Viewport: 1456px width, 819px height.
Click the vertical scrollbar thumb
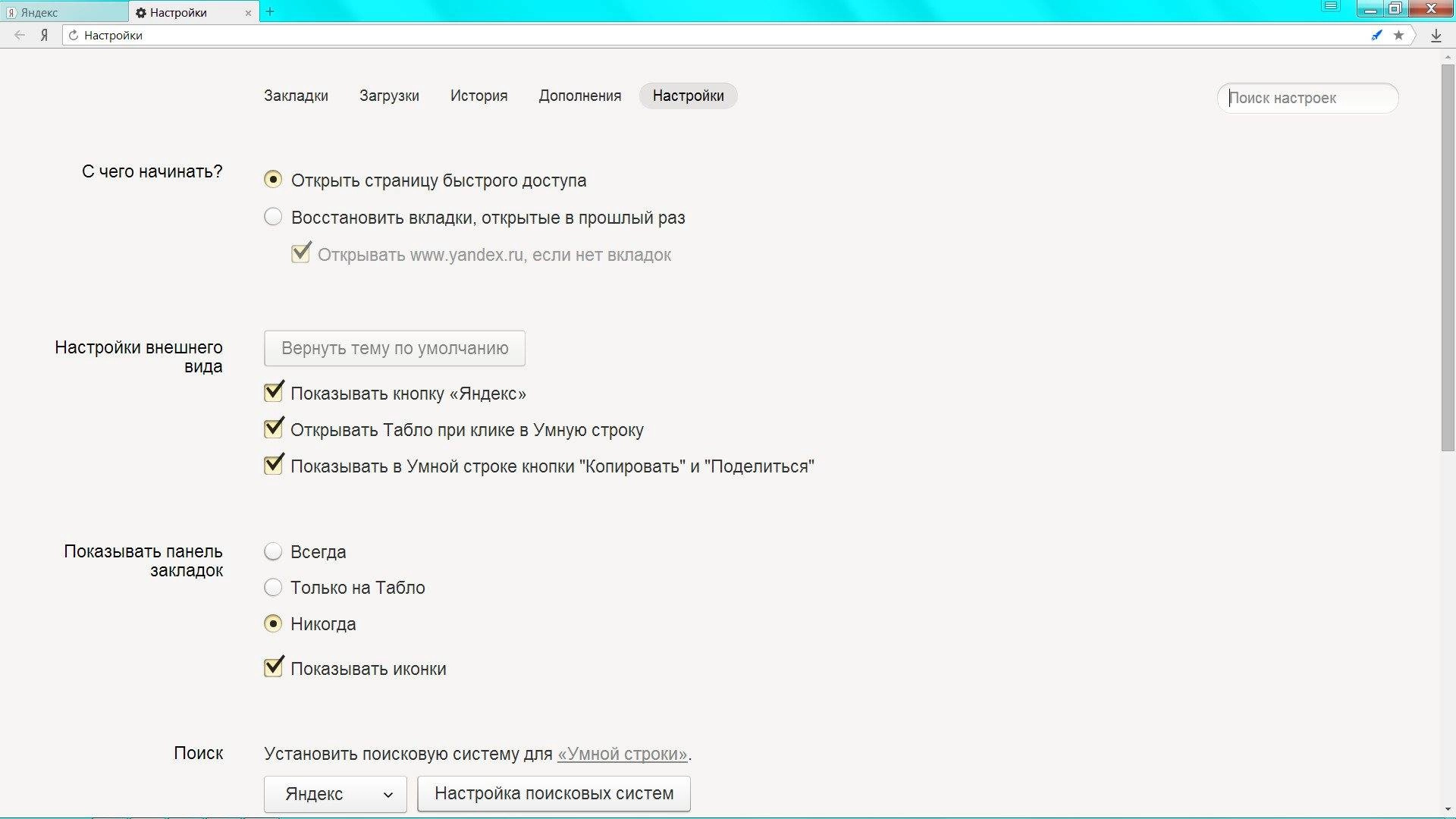[1448, 258]
